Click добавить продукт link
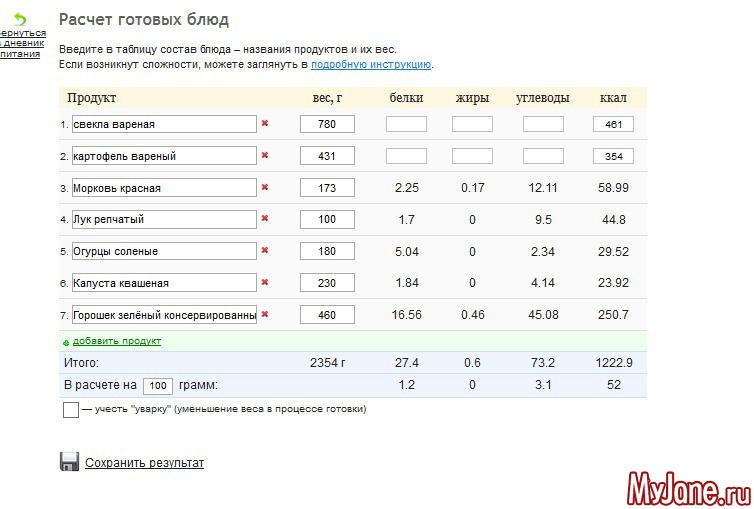The width and height of the screenshot is (754, 509). point(116,341)
